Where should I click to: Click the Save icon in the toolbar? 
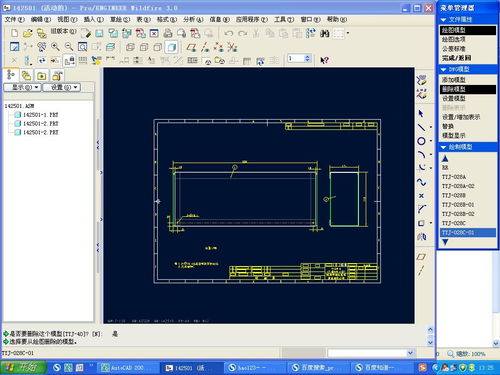tap(99, 33)
